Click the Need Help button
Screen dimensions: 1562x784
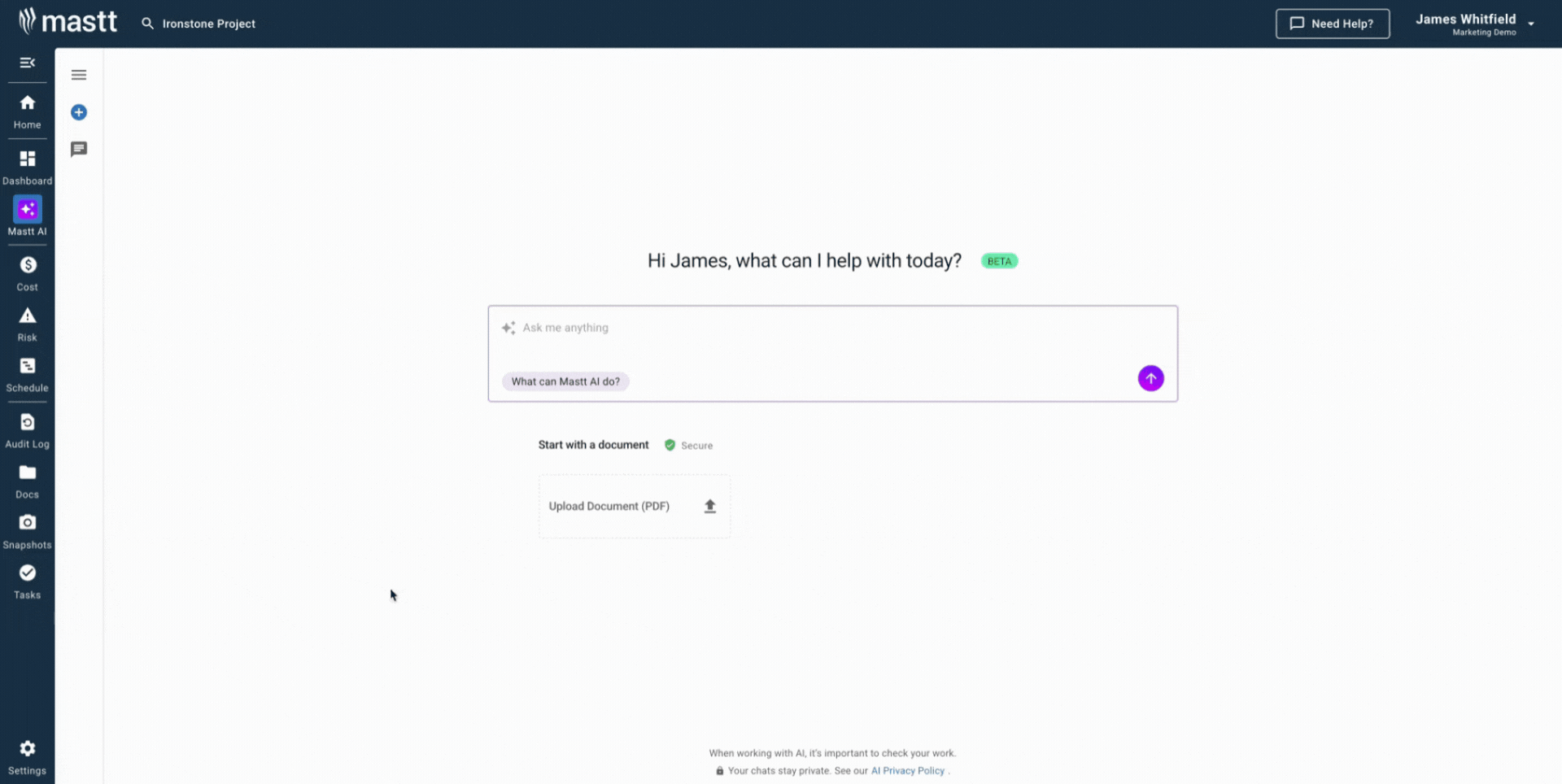(1333, 24)
